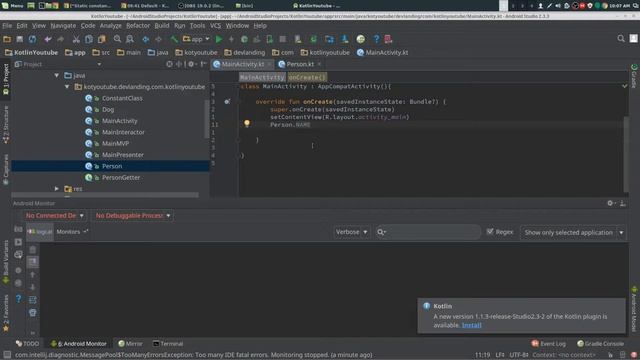Image resolution: width=640 pixels, height=360 pixels.
Task: Click the Make Project hammer icon
Action: click(x=174, y=39)
